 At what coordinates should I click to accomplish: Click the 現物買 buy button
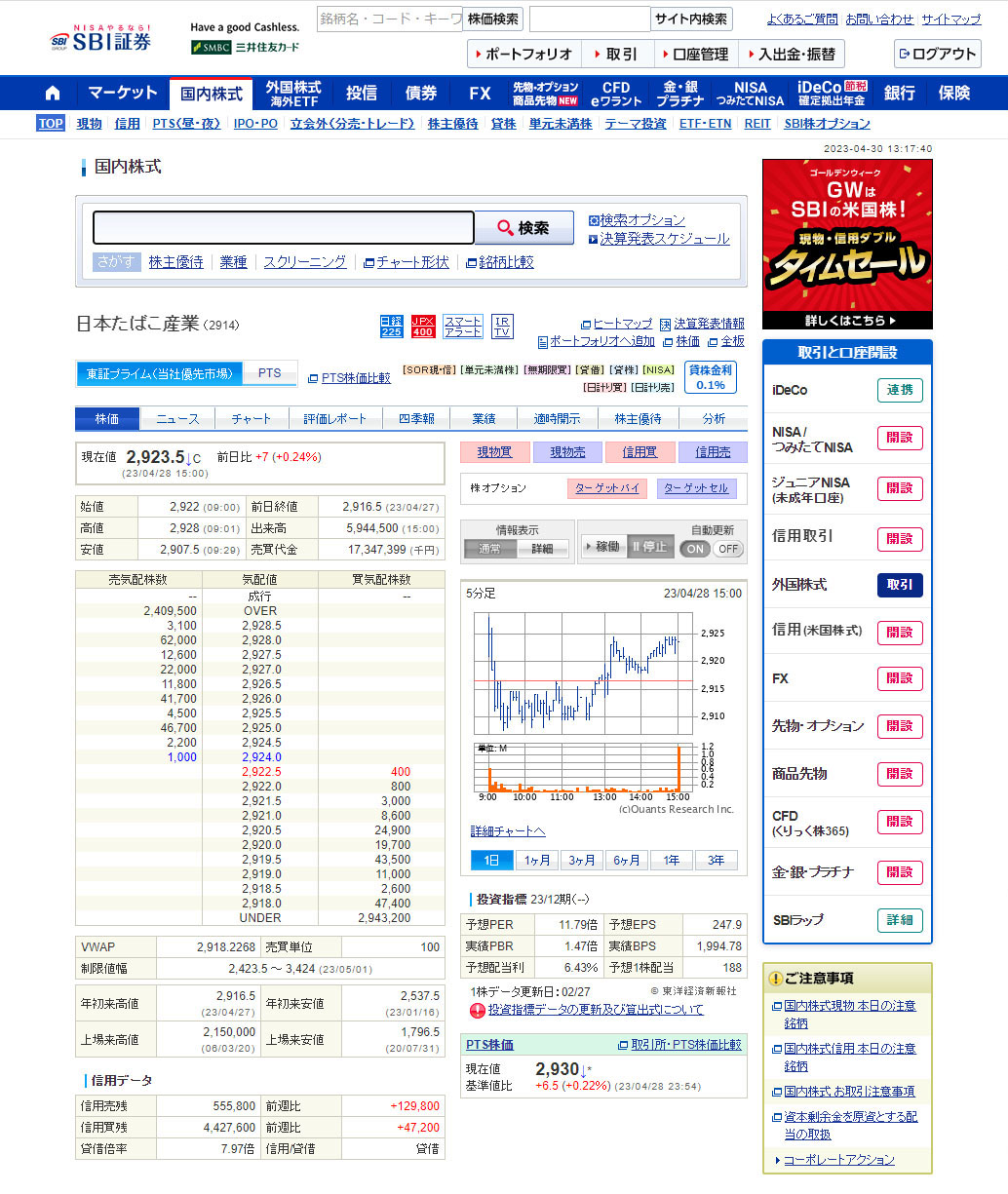(x=494, y=452)
